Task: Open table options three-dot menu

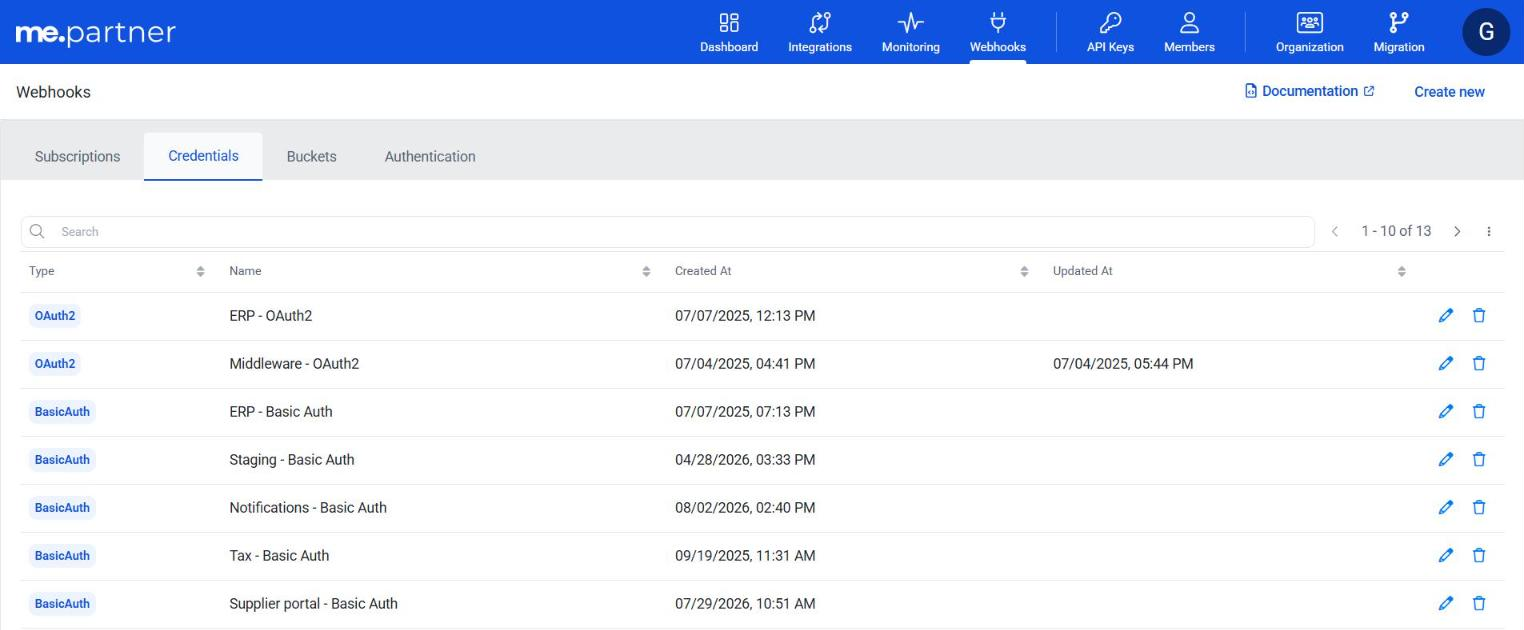Action: pos(1489,232)
